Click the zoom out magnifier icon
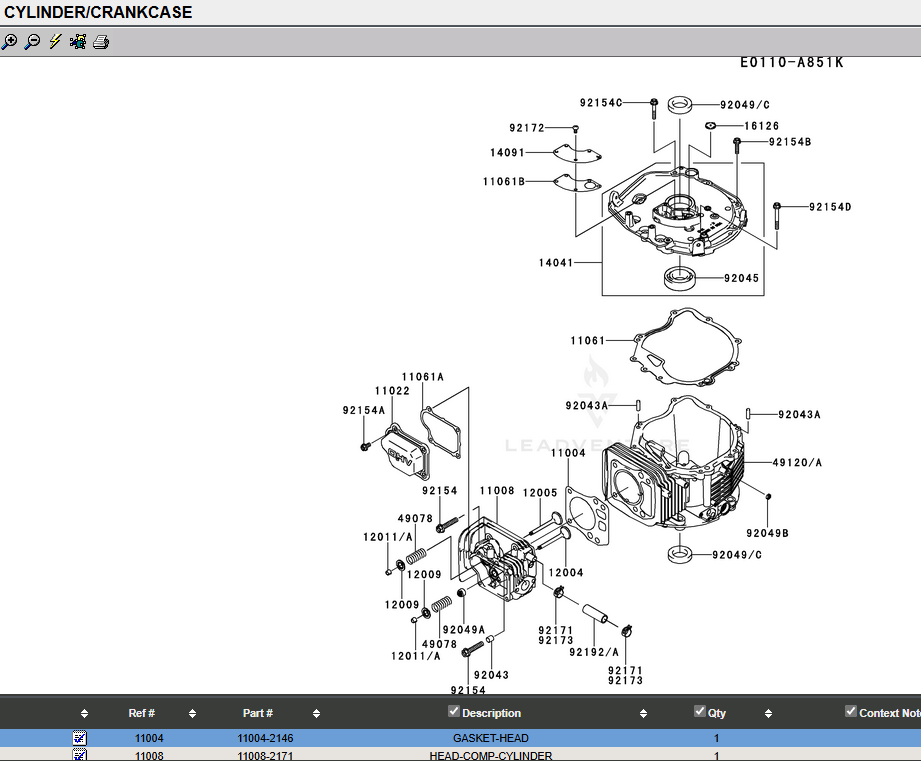The image size is (921, 761). pos(32,42)
